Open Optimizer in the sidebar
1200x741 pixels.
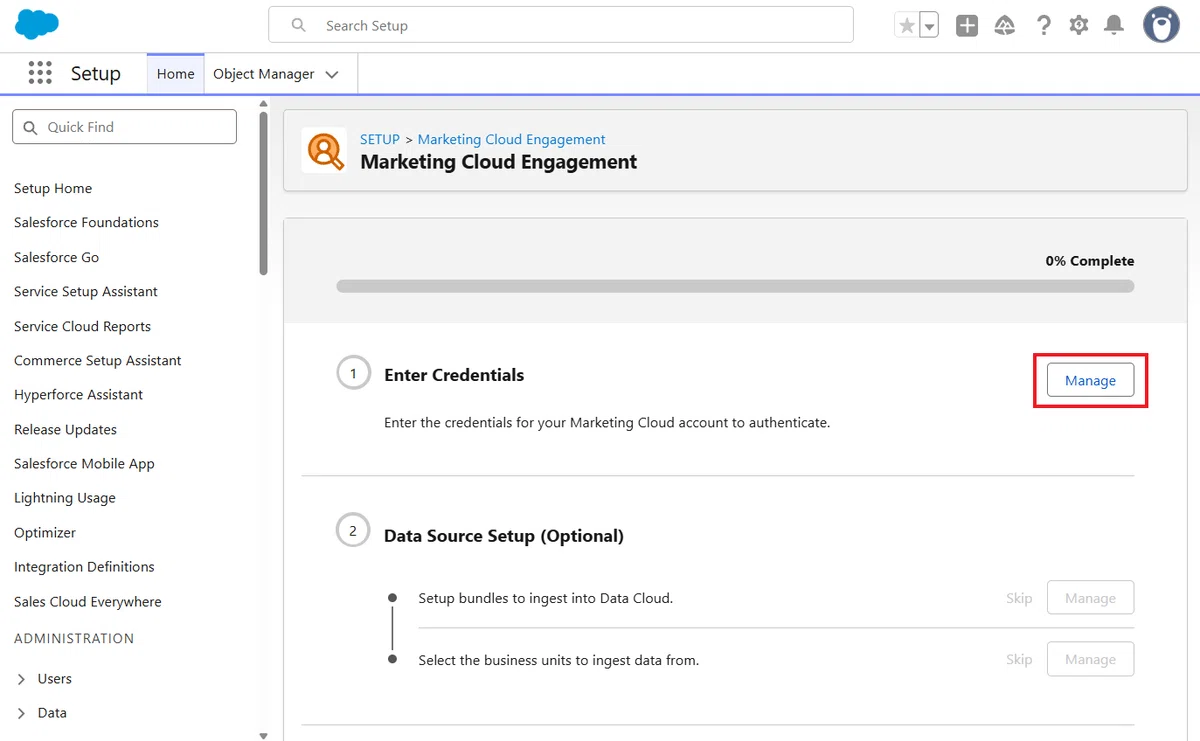(x=45, y=532)
